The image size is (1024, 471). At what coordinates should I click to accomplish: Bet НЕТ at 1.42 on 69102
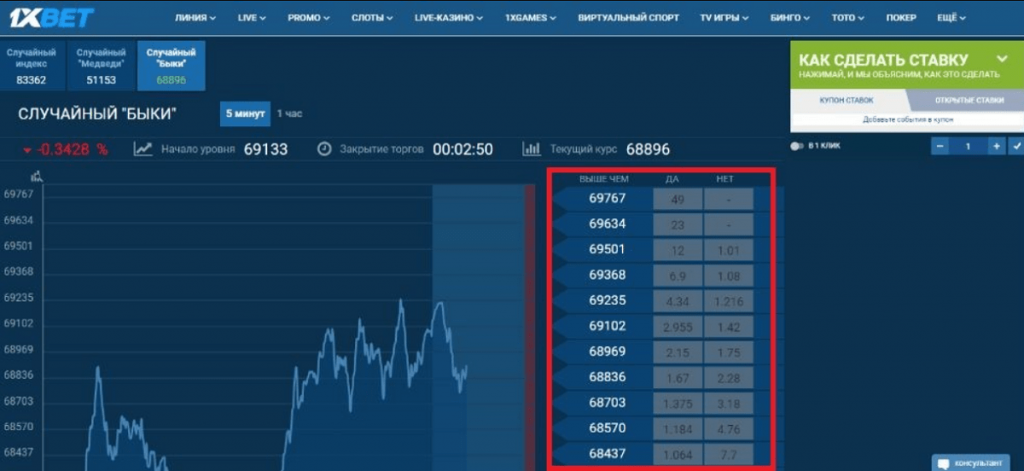(728, 325)
